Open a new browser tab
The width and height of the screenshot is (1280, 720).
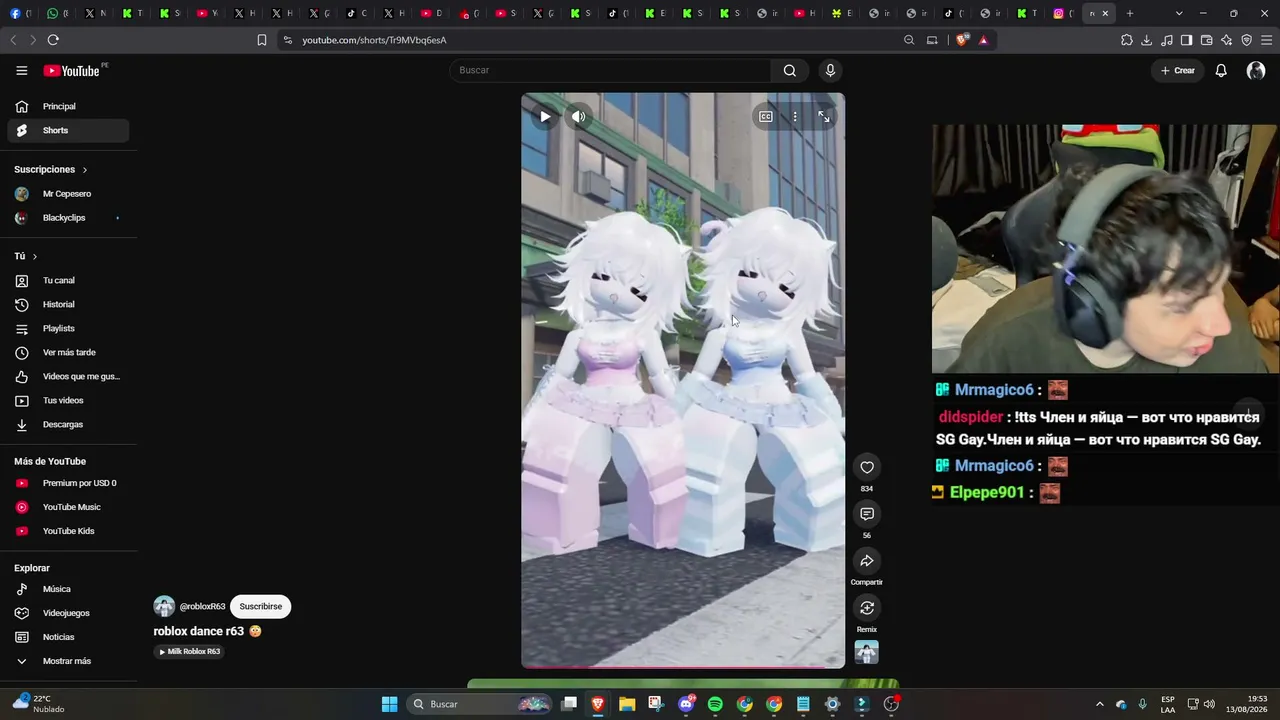point(1130,13)
